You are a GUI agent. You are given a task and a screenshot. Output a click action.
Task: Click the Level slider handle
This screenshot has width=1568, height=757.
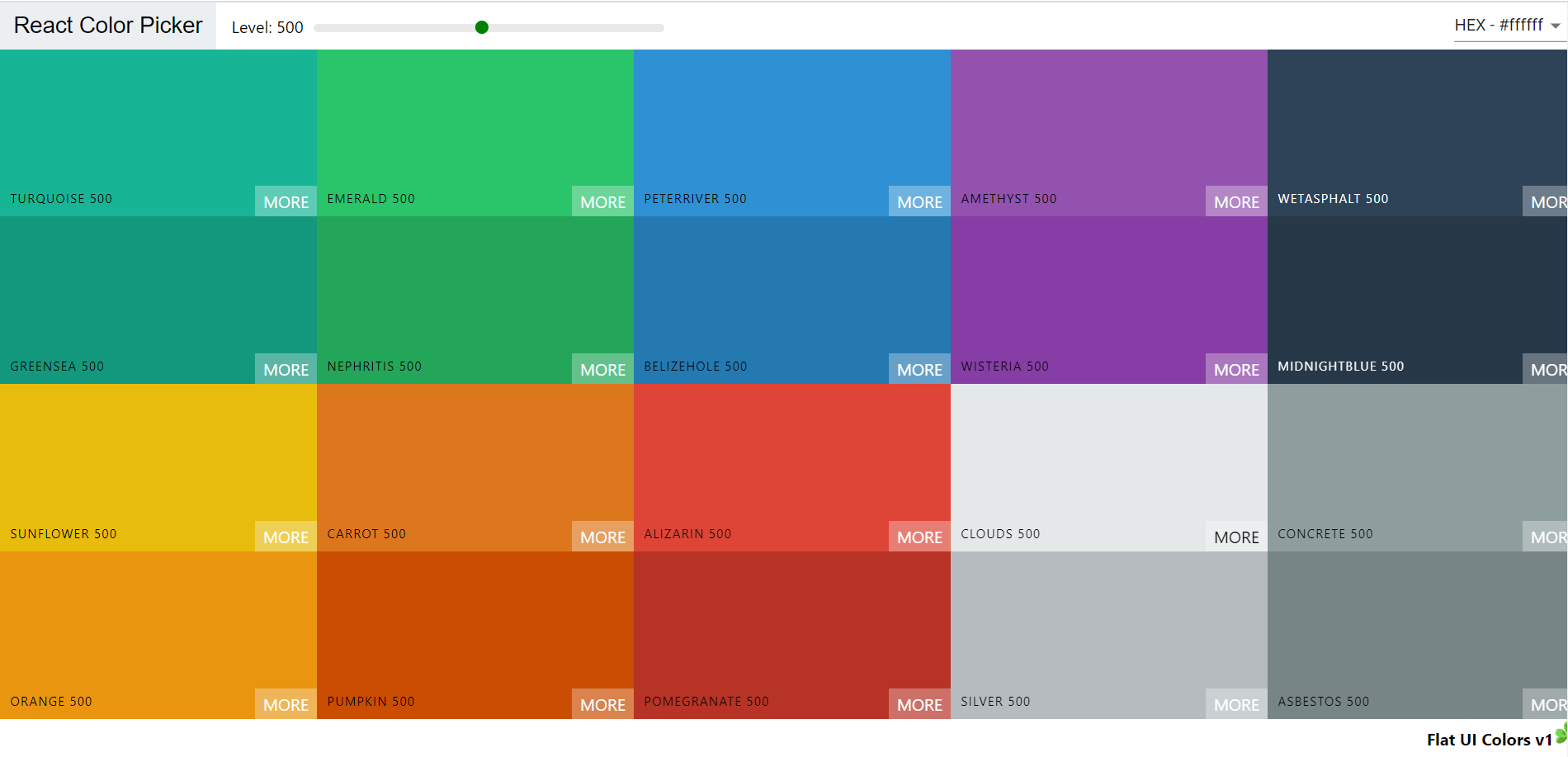click(x=482, y=27)
